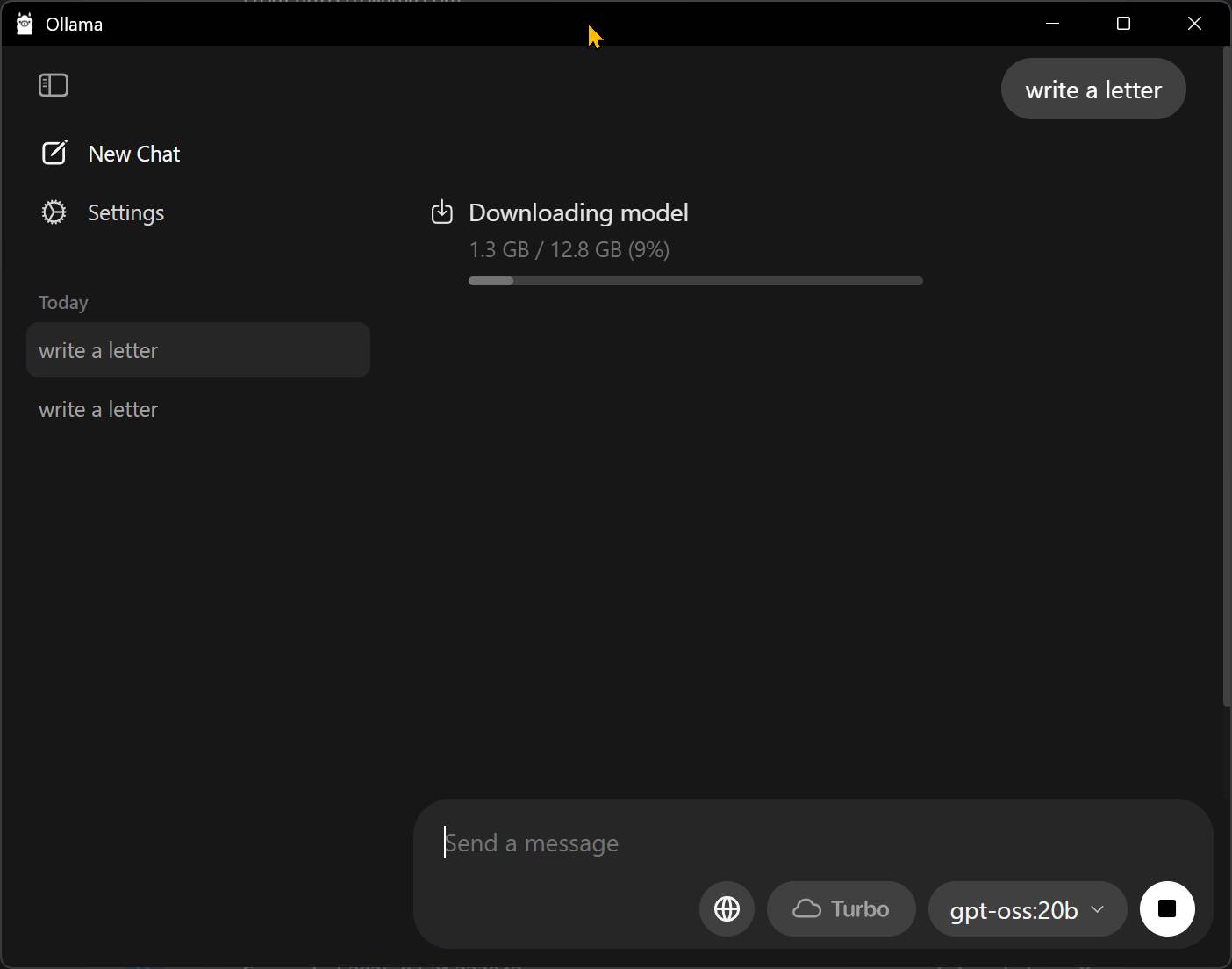The image size is (1232, 969).
Task: Toggle Turbo mode on
Action: [x=842, y=908]
